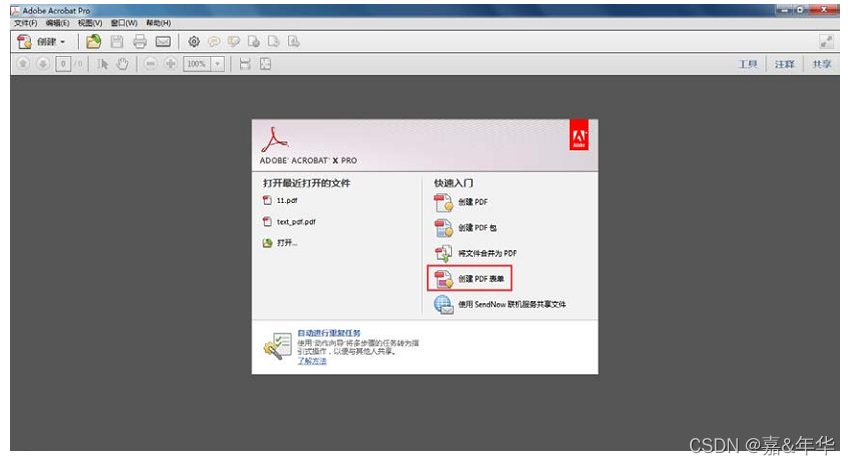851x465 pixels.
Task: Click the action wizard checklist icon
Action: [x=278, y=346]
